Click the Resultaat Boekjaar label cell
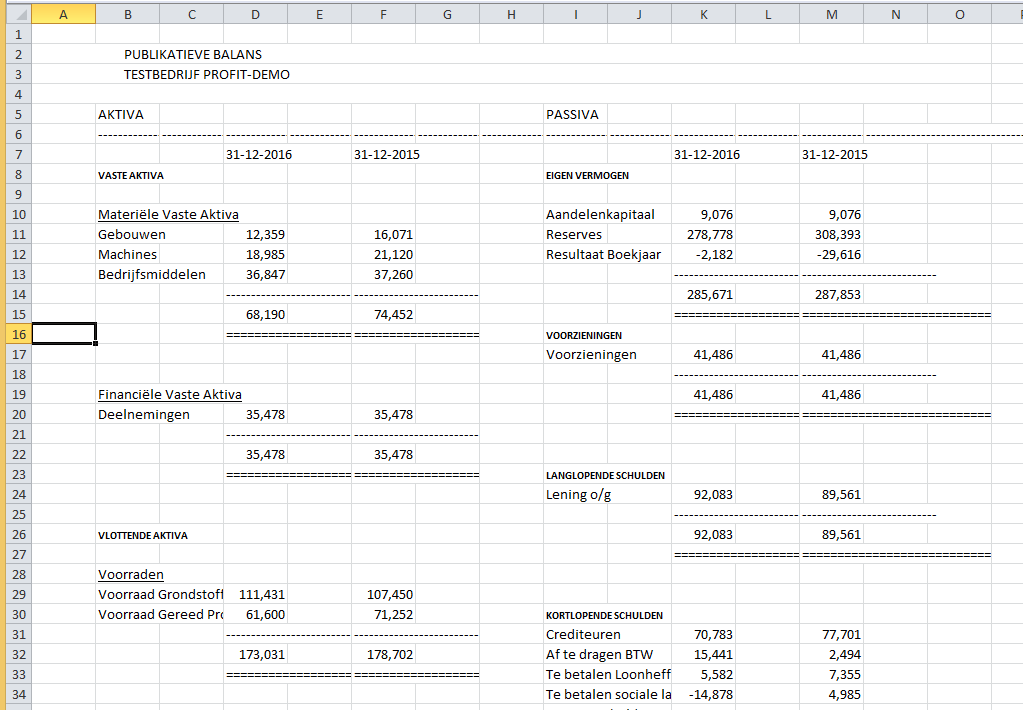The height and width of the screenshot is (710, 1023). pos(603,255)
